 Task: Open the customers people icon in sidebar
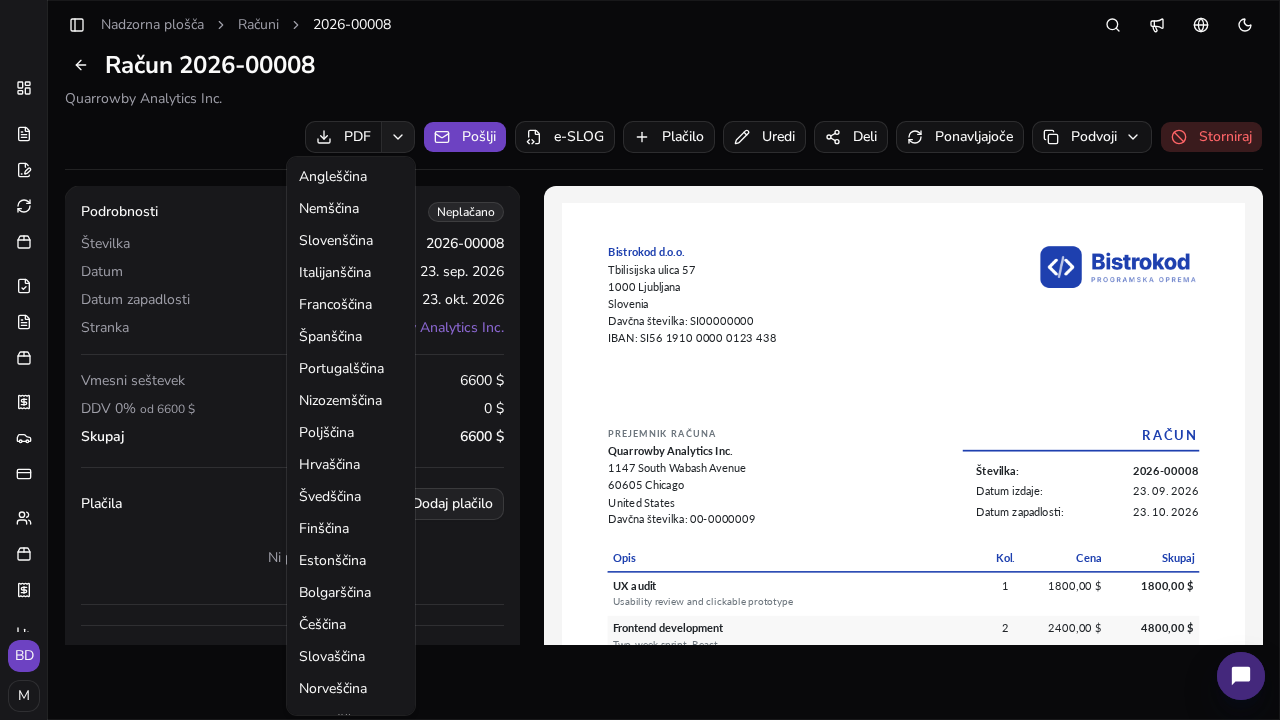point(24,518)
